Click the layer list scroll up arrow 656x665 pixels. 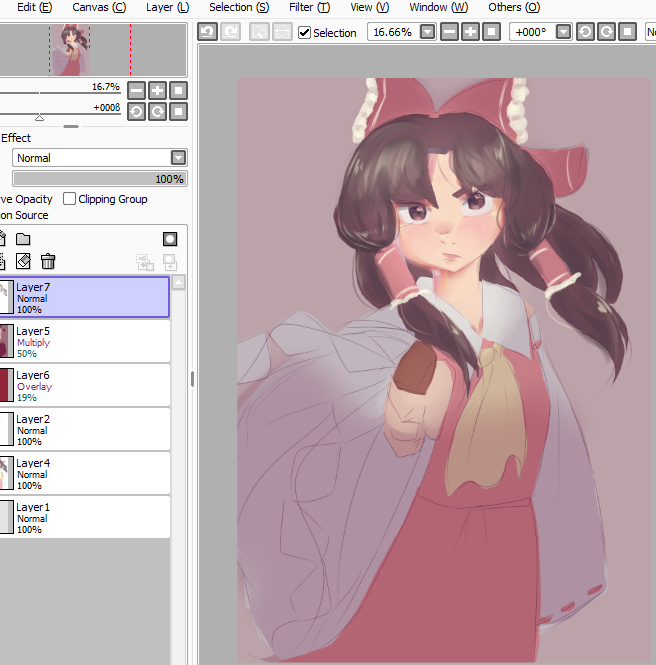[x=179, y=282]
